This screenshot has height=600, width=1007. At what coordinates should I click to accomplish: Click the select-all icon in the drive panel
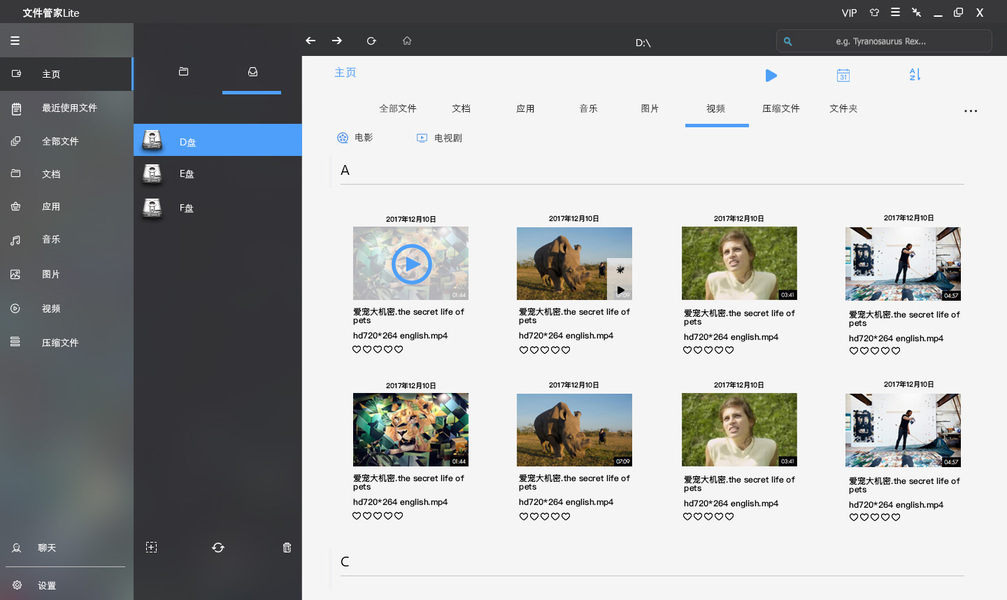point(151,547)
